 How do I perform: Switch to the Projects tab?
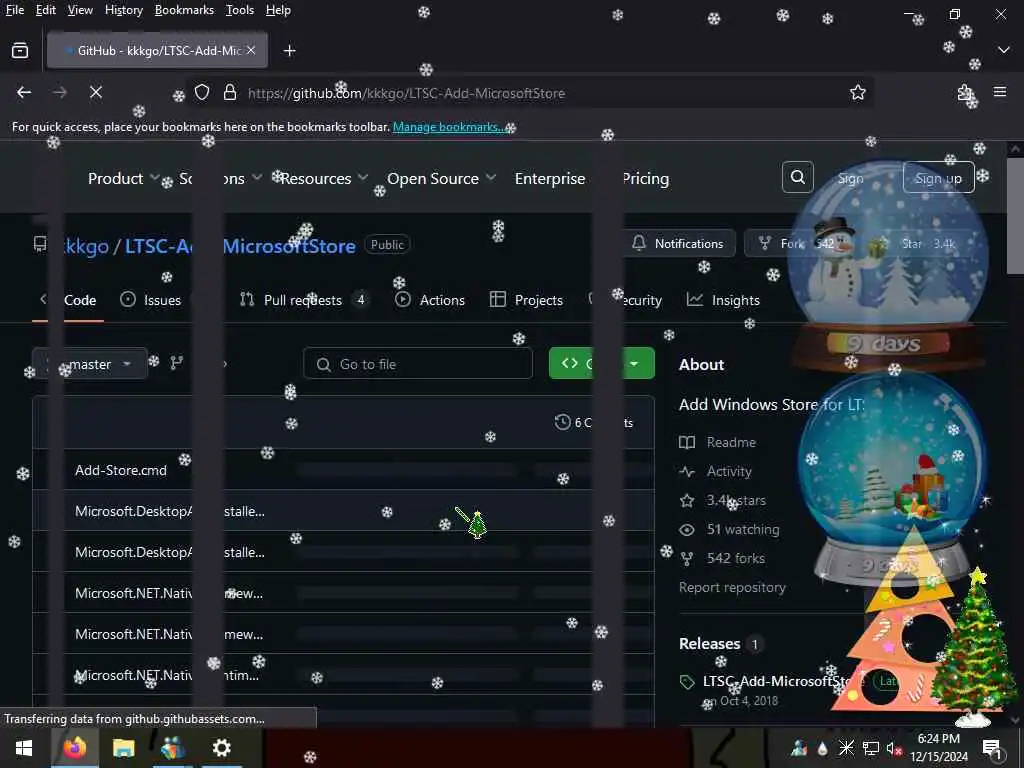[x=526, y=300]
